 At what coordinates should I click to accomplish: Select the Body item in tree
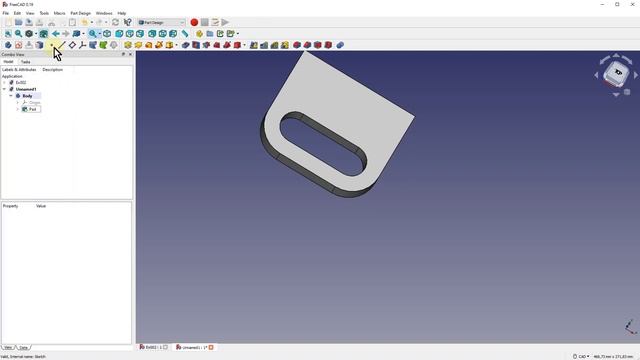[x=27, y=96]
